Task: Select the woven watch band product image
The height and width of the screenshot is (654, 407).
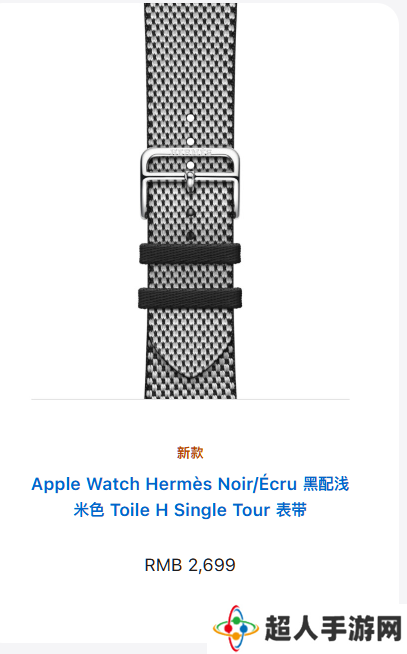Action: [x=190, y=201]
